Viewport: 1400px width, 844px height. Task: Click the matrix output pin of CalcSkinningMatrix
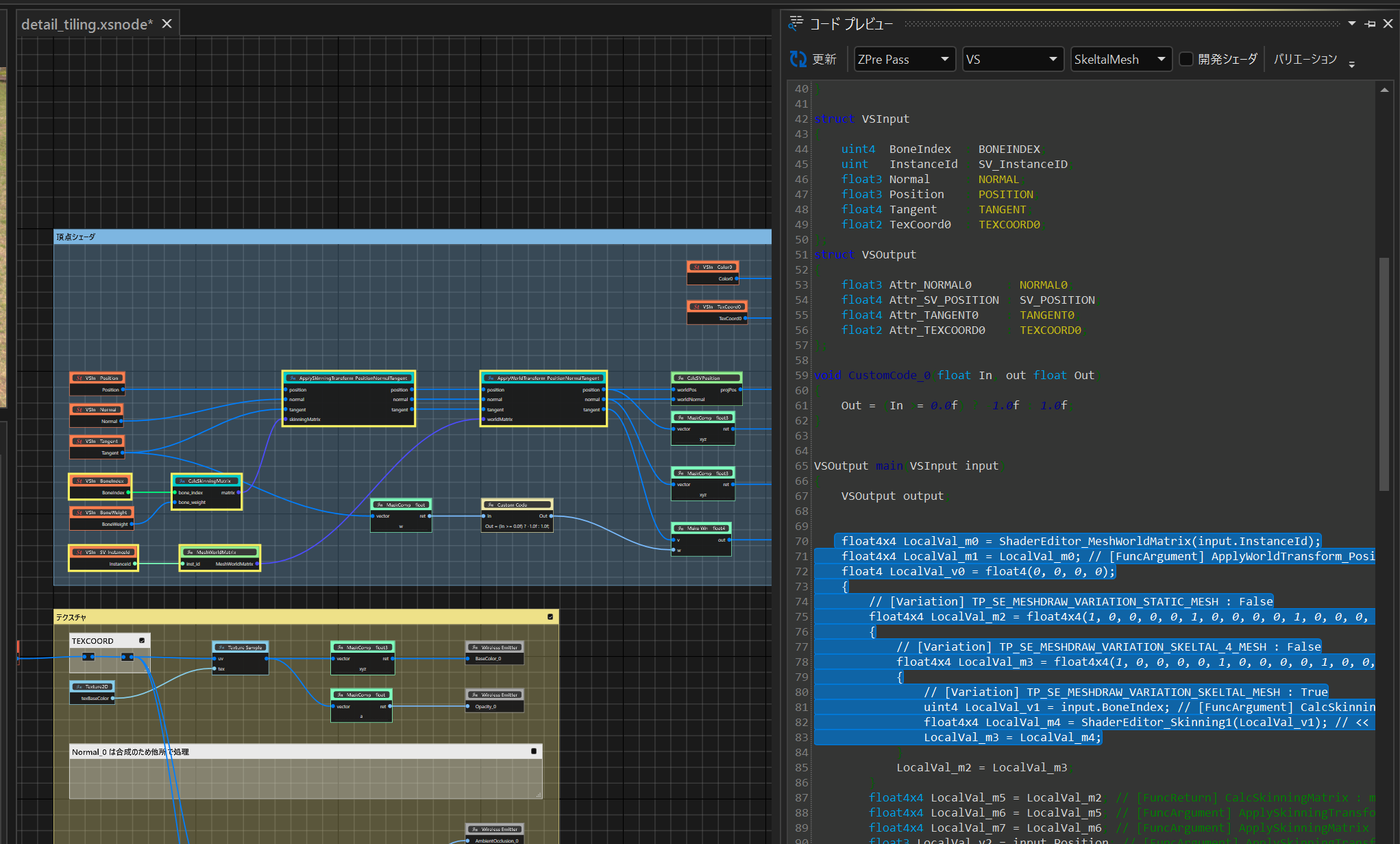point(238,492)
